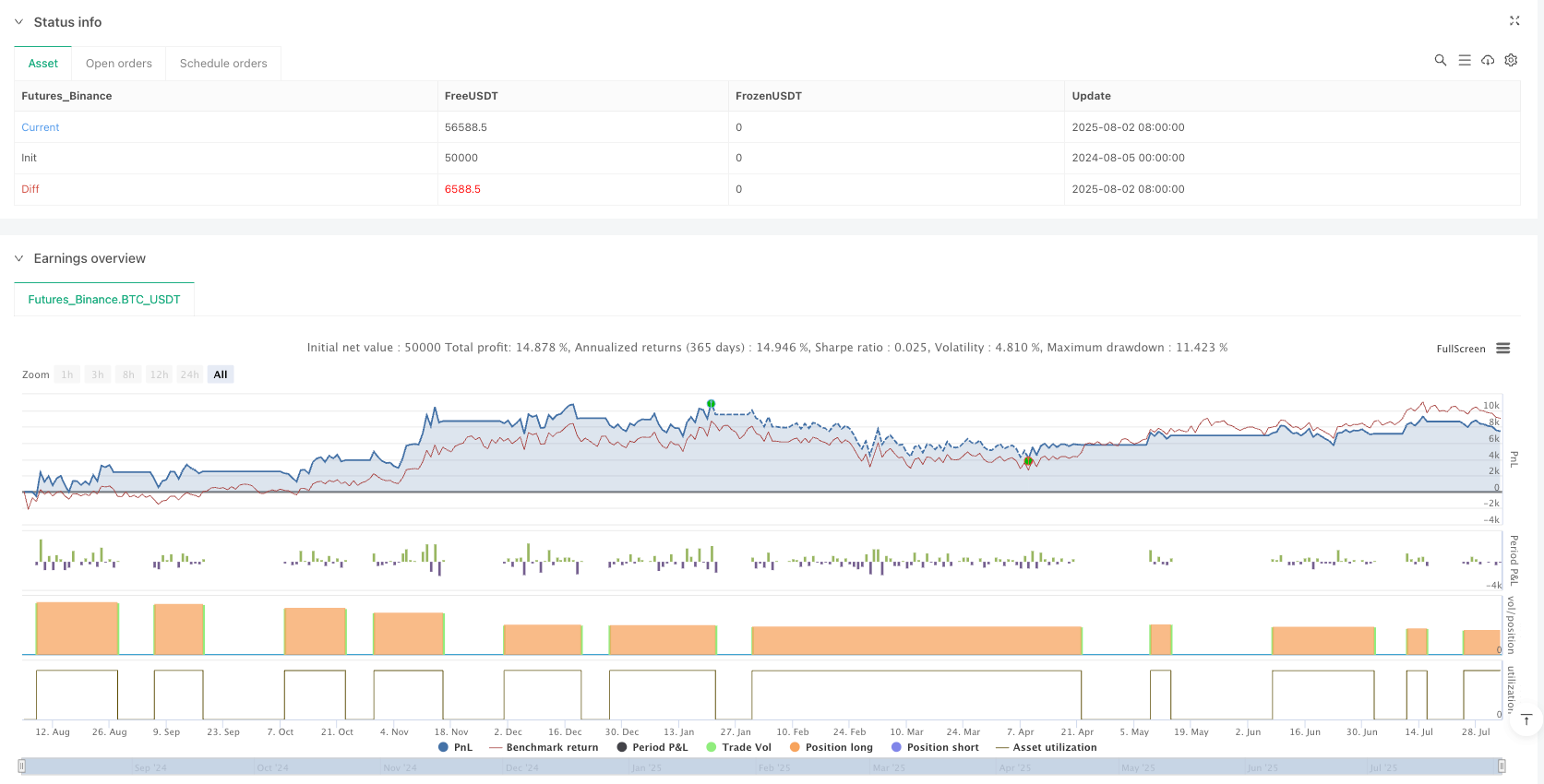Toggle Position long legend item
Screen dimensions: 1544x784
pos(831,747)
